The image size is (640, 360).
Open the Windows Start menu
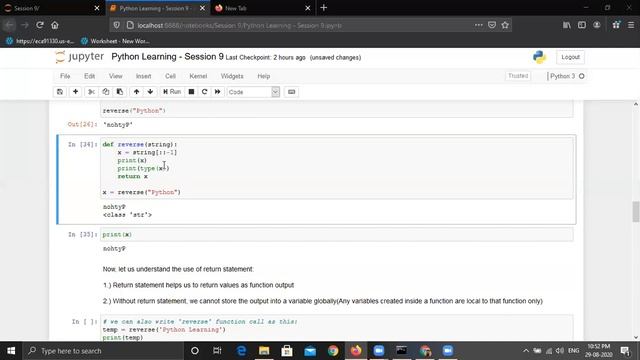[11, 351]
